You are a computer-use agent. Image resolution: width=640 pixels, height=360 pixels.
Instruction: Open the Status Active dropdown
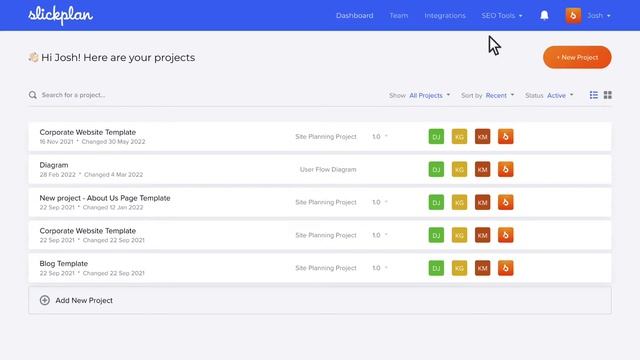coord(560,96)
